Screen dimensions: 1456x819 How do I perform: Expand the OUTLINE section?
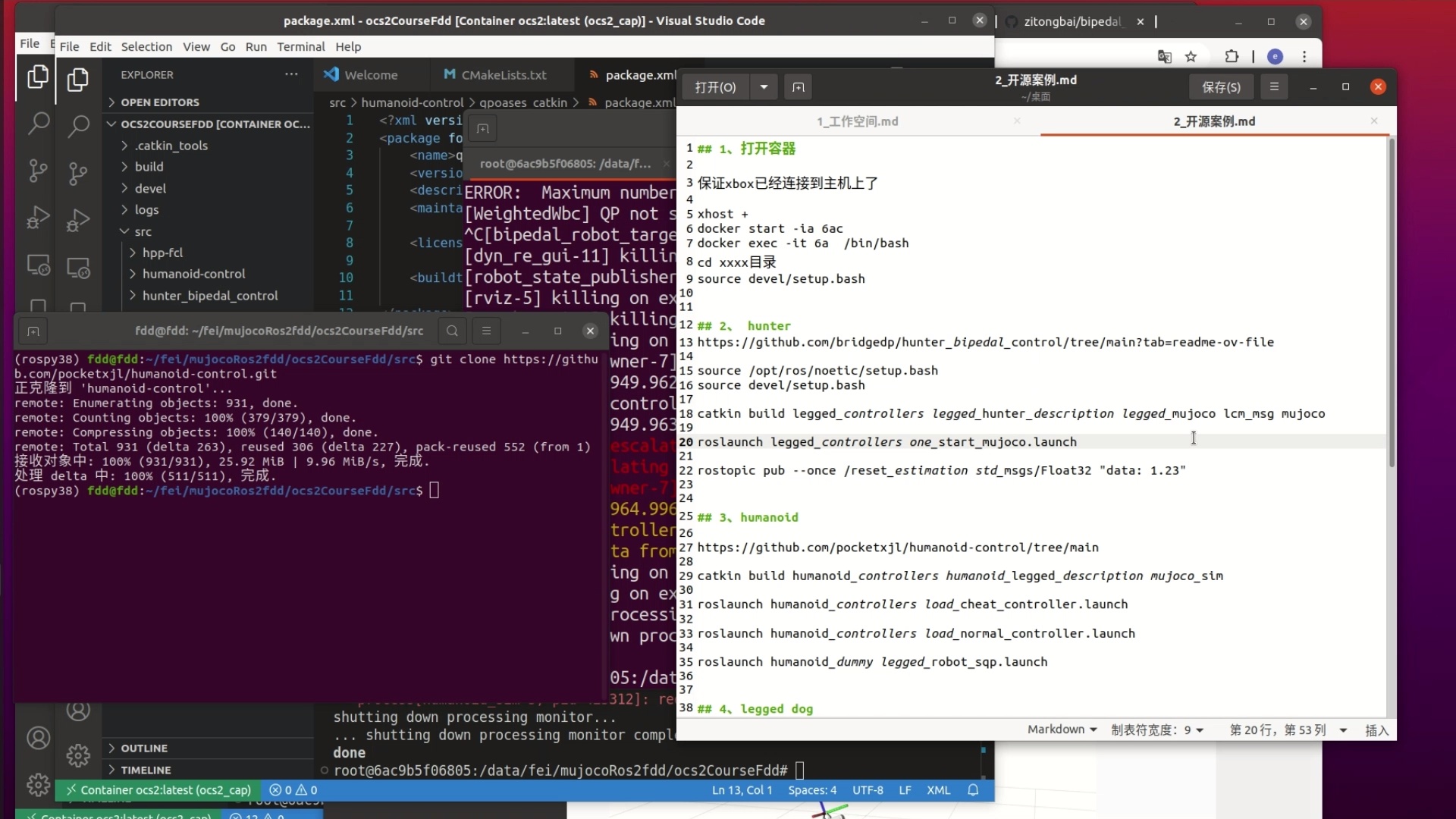[x=144, y=748]
